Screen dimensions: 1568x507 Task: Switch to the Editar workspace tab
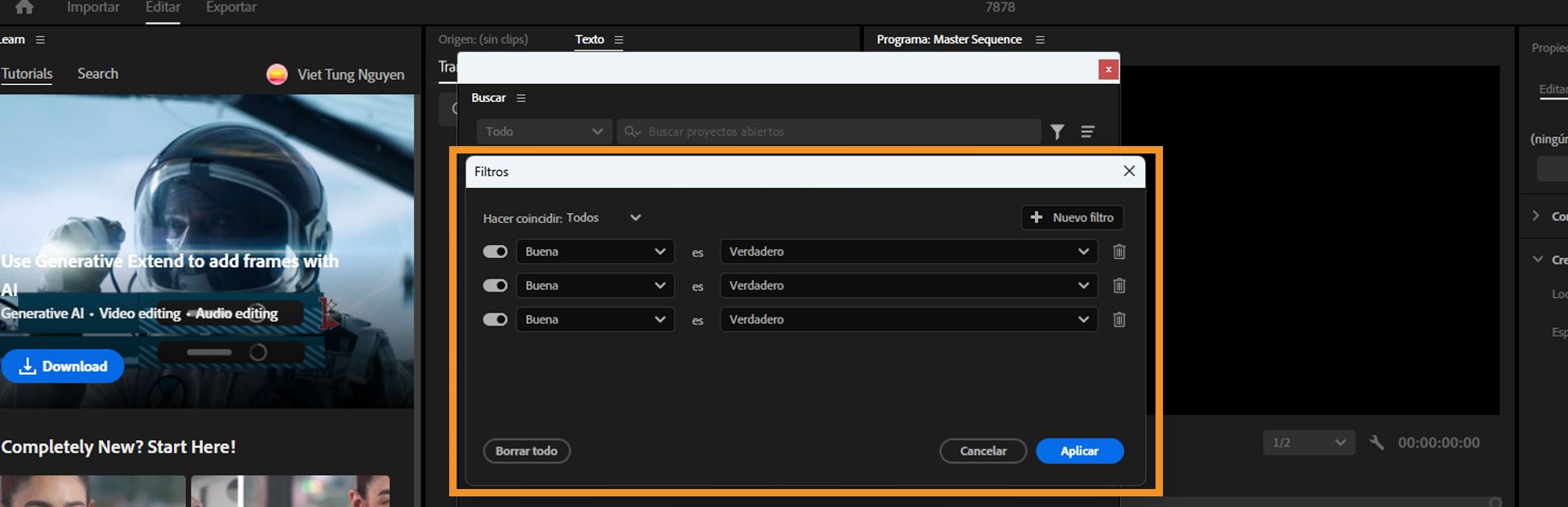pos(163,7)
